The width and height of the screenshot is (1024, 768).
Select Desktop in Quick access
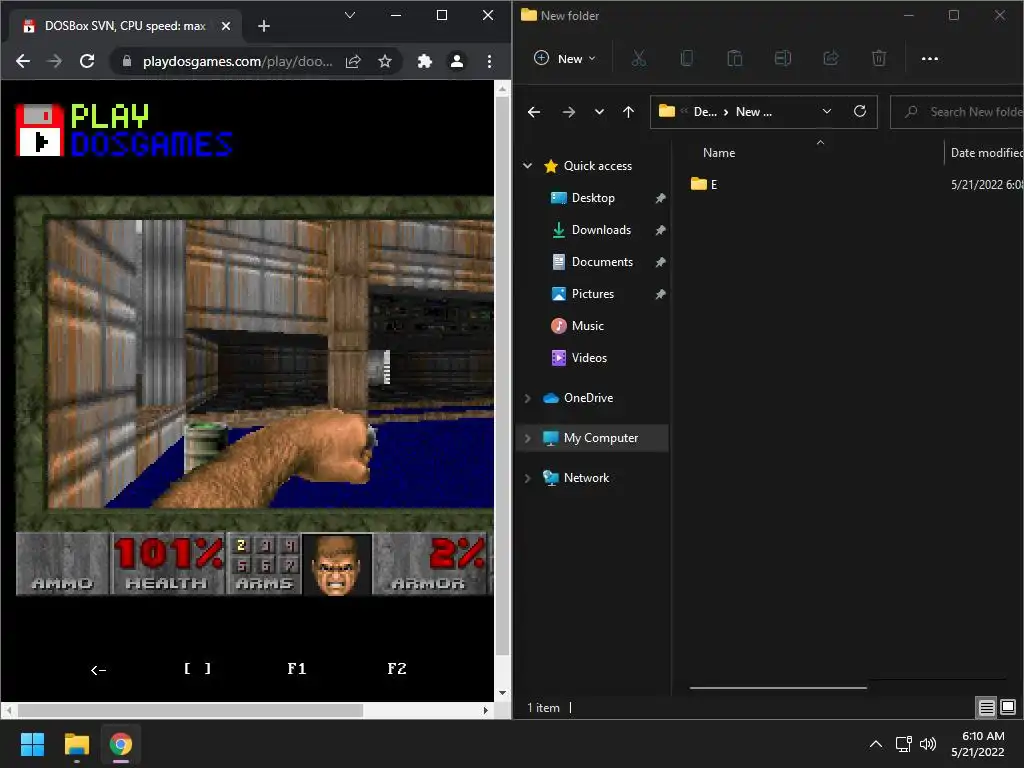(593, 198)
